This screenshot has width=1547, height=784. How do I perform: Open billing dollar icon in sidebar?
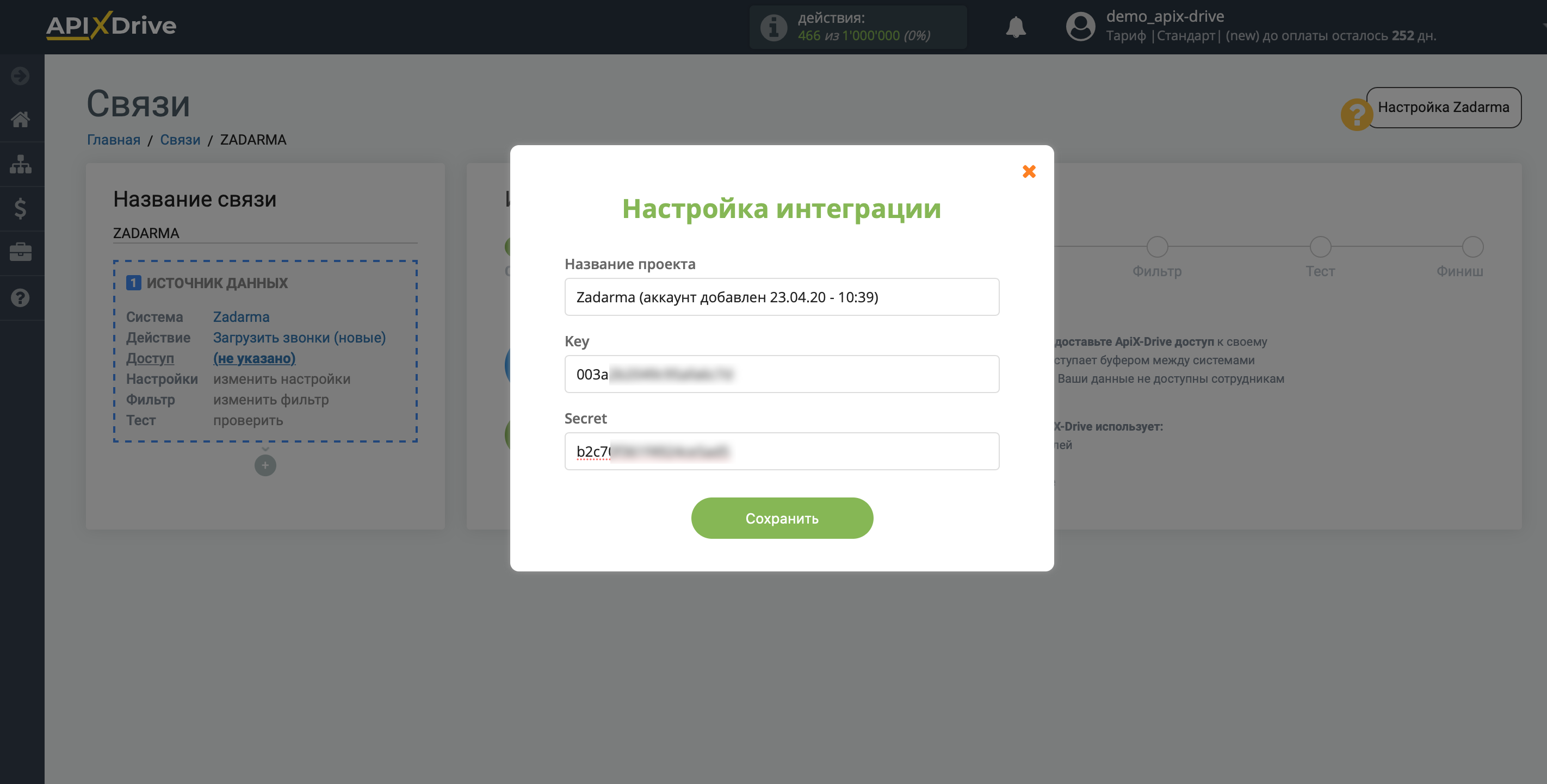(x=21, y=208)
